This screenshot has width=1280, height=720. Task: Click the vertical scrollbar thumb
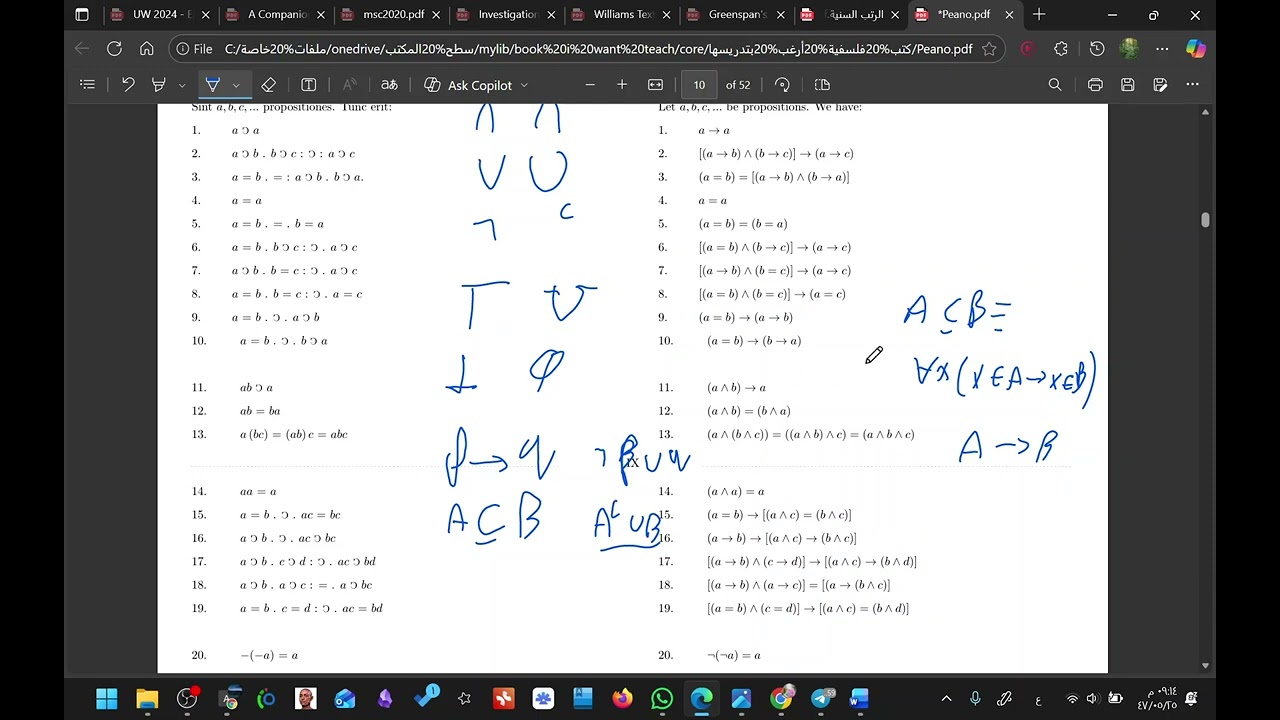(1205, 220)
